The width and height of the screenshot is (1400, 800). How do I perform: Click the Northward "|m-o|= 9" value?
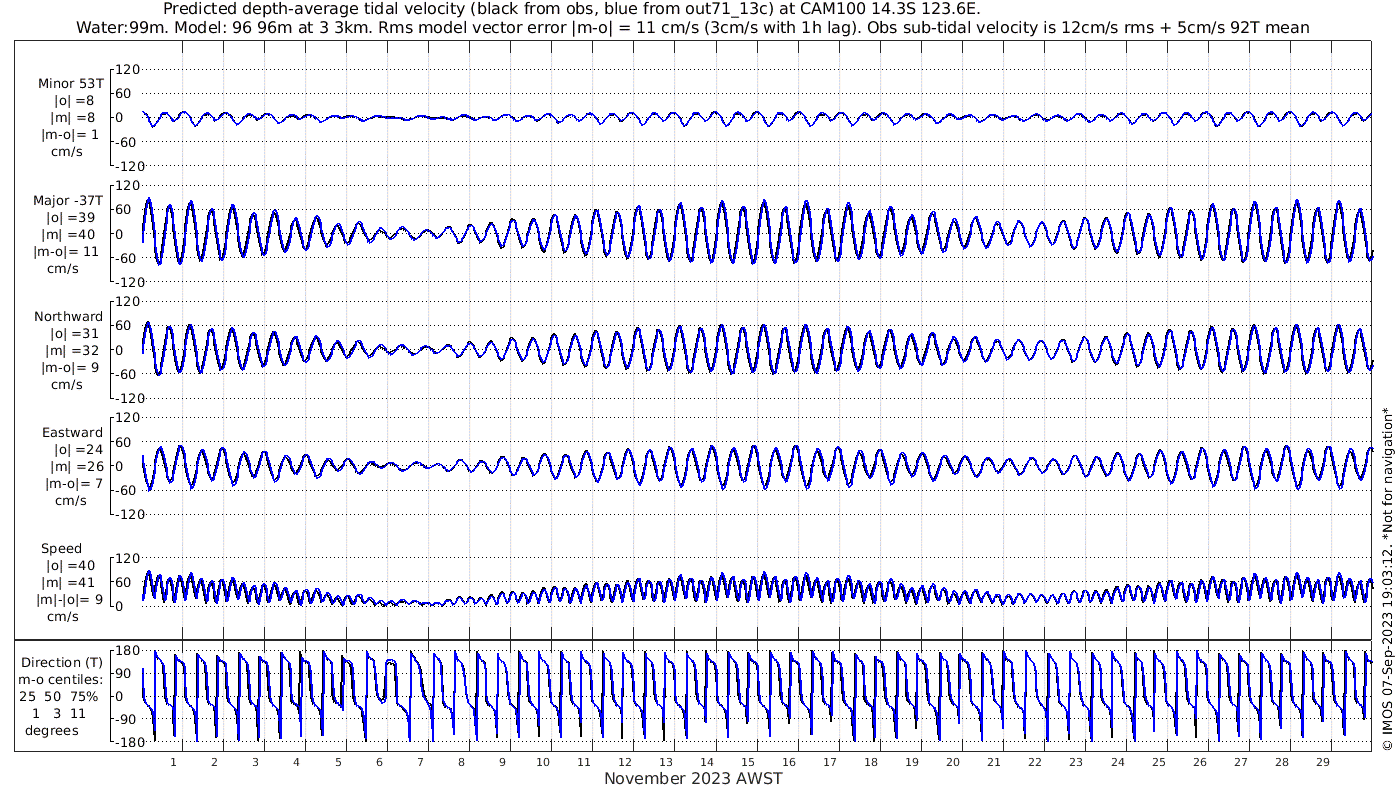69,368
